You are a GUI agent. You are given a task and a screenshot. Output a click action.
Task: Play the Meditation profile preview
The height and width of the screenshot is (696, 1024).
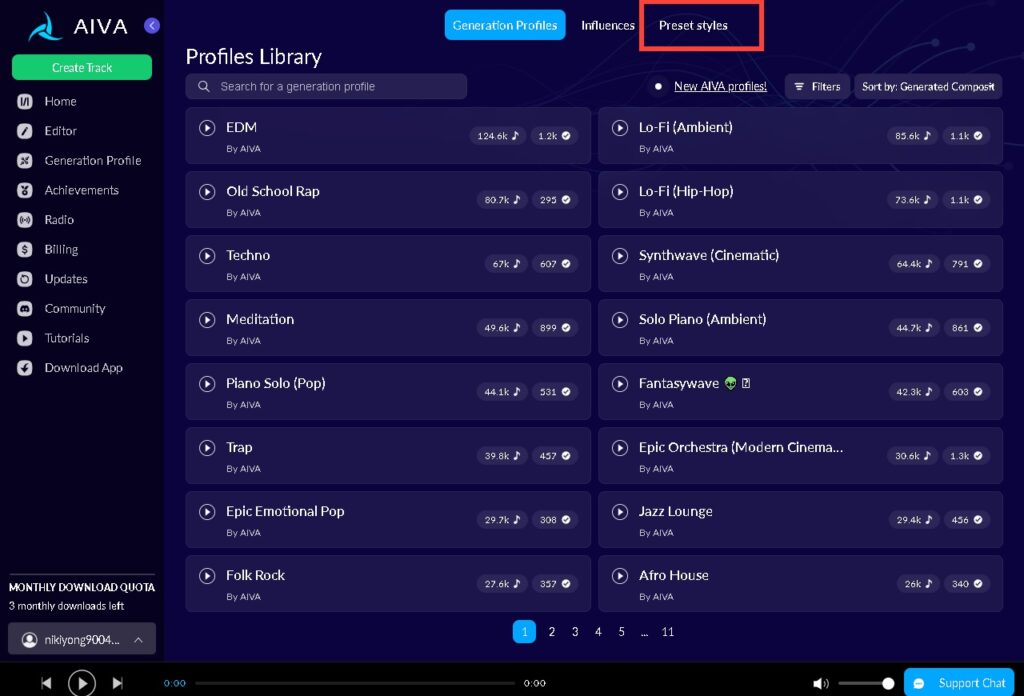click(207, 320)
